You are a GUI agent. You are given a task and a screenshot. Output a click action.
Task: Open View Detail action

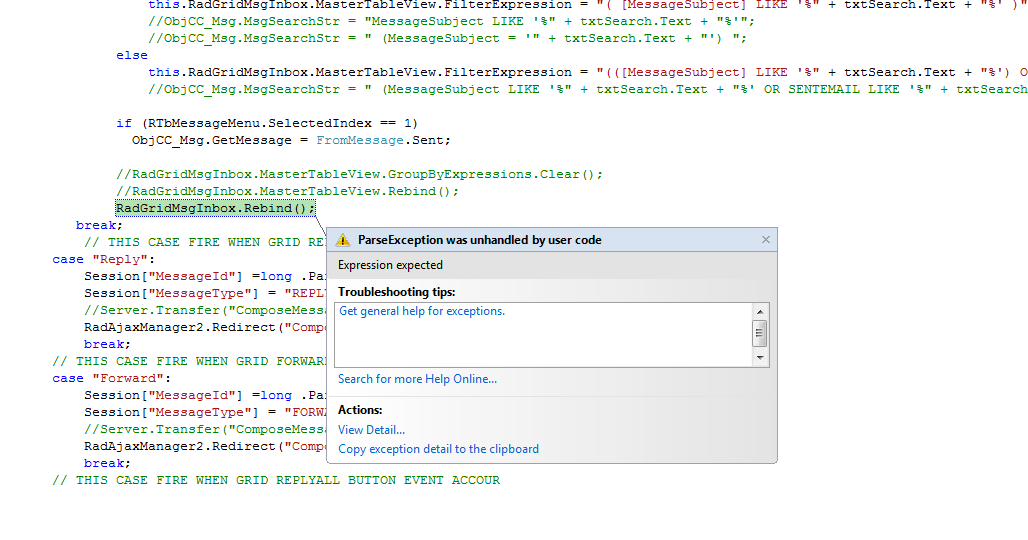tap(371, 430)
